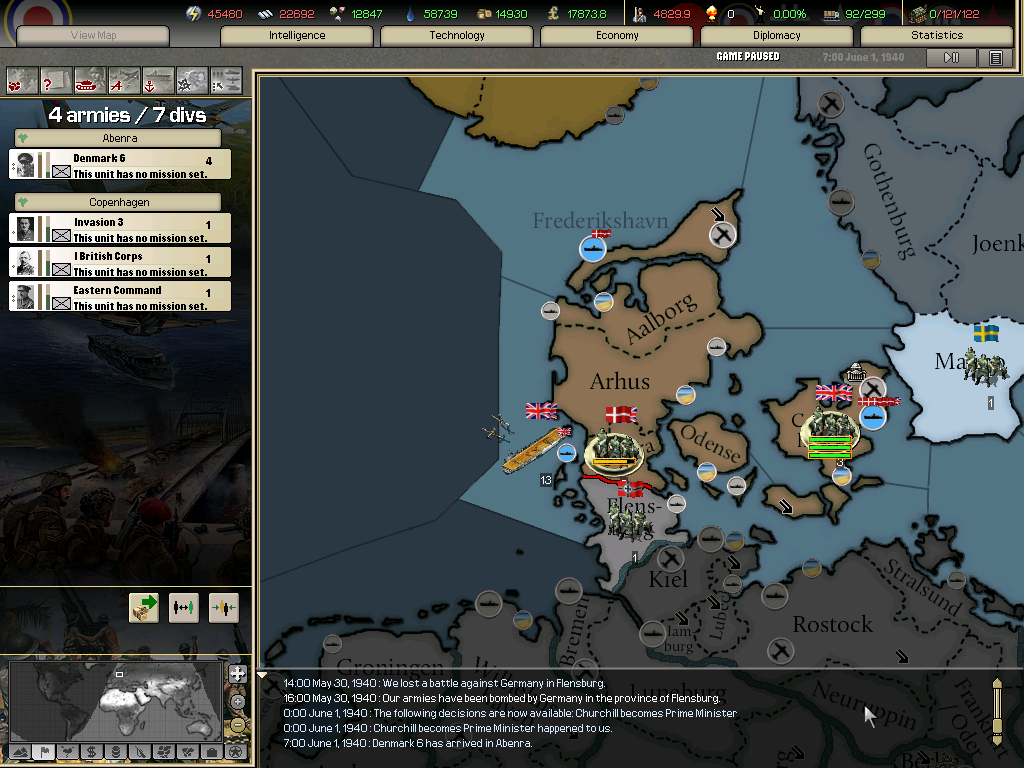The height and width of the screenshot is (768, 1024).
Task: Collapse the message log triangle toggle
Action: tap(263, 675)
